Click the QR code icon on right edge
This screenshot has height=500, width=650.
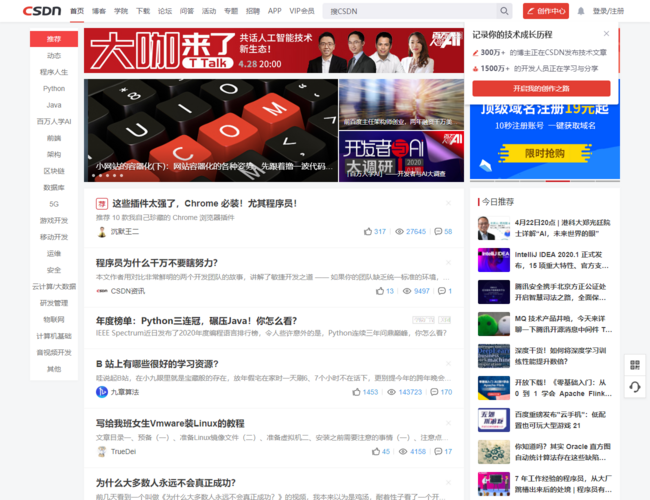(635, 365)
